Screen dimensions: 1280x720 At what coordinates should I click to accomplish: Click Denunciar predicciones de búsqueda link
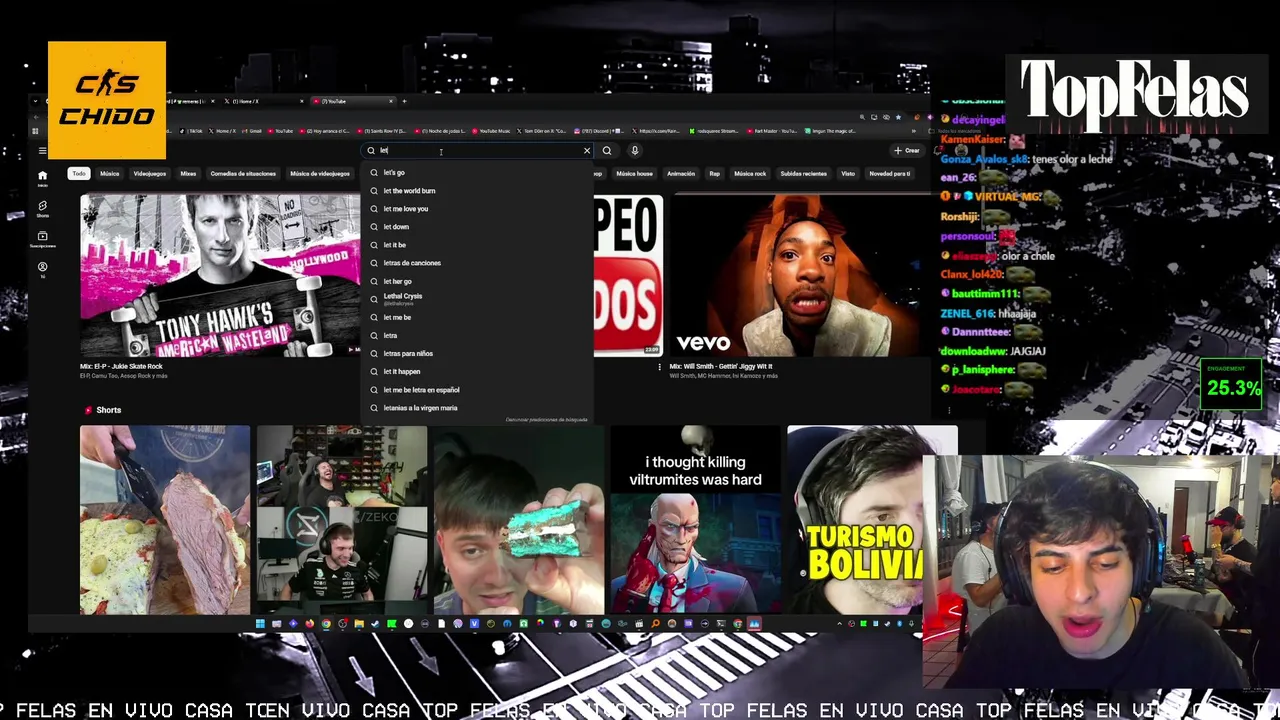547,420
